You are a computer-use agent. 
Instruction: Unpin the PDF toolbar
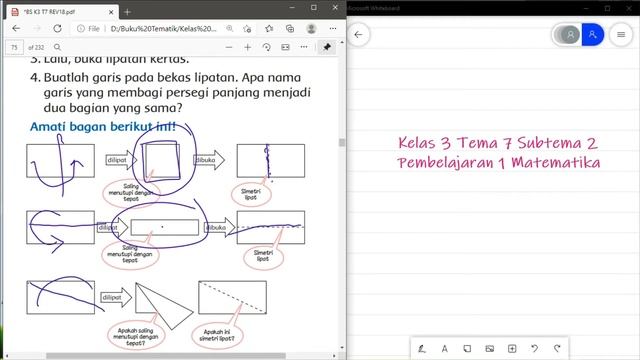(327, 47)
